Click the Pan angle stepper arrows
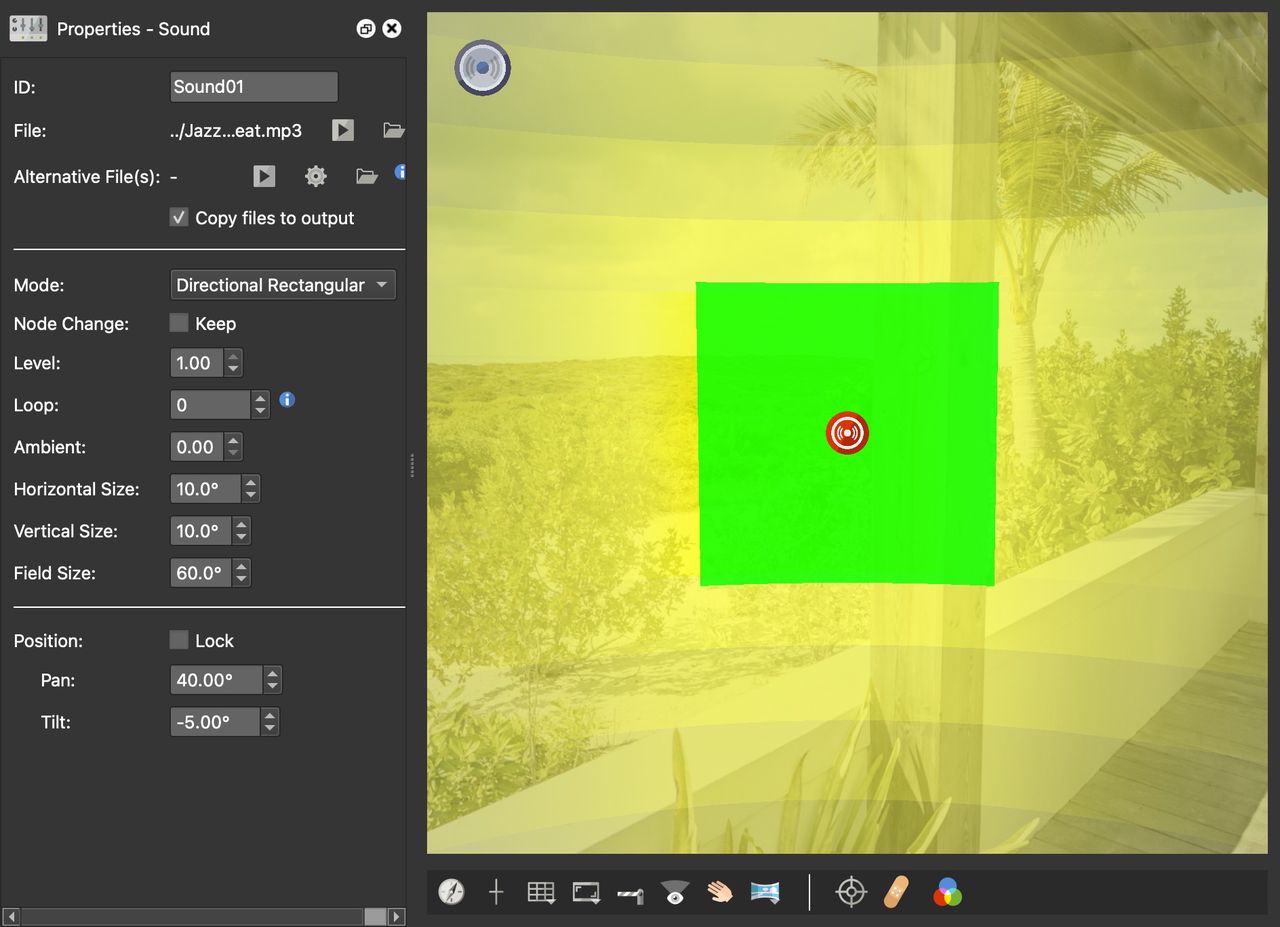The height and width of the screenshot is (927, 1280). click(272, 680)
